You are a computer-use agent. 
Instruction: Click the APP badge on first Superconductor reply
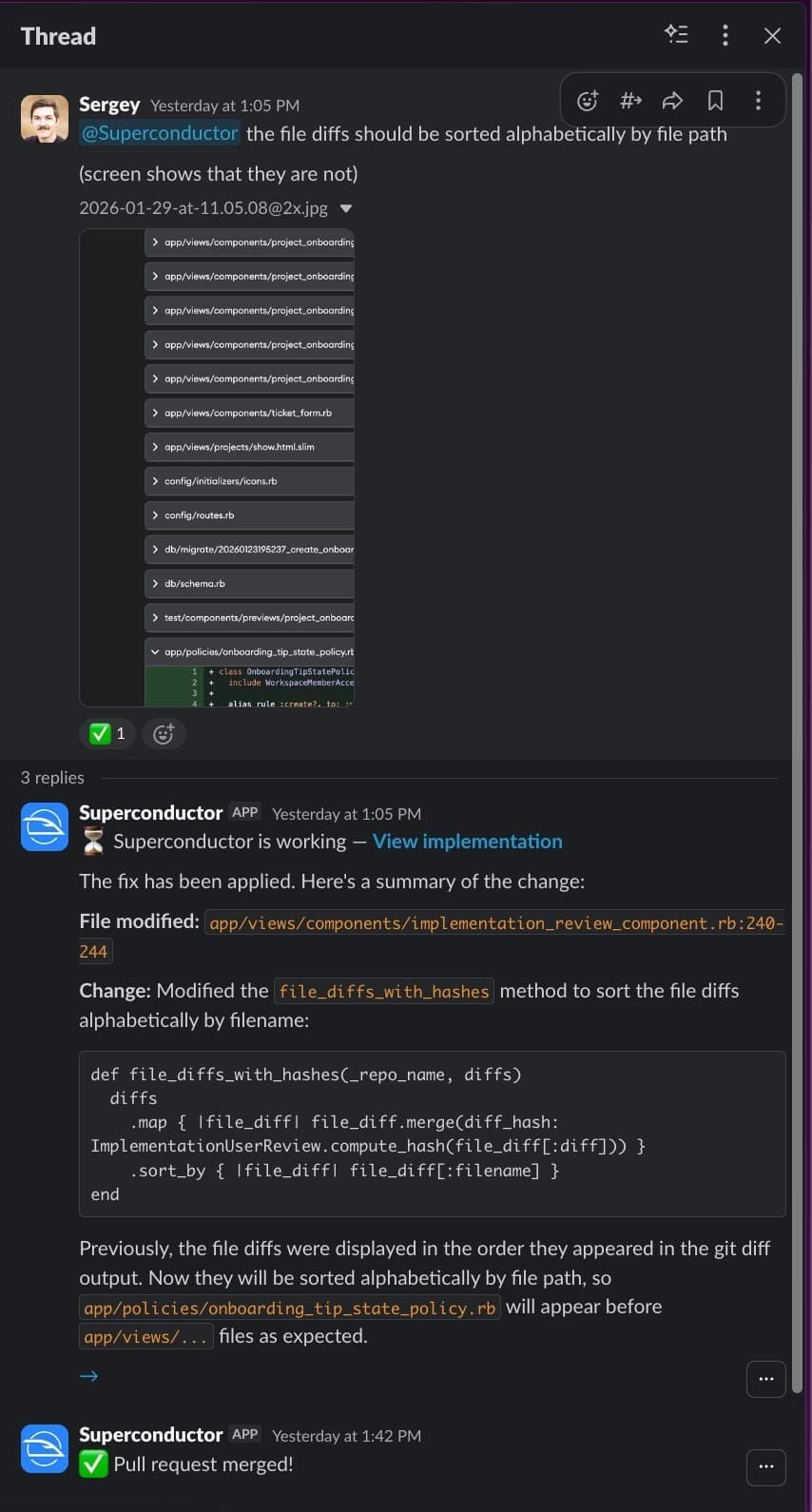coord(245,812)
